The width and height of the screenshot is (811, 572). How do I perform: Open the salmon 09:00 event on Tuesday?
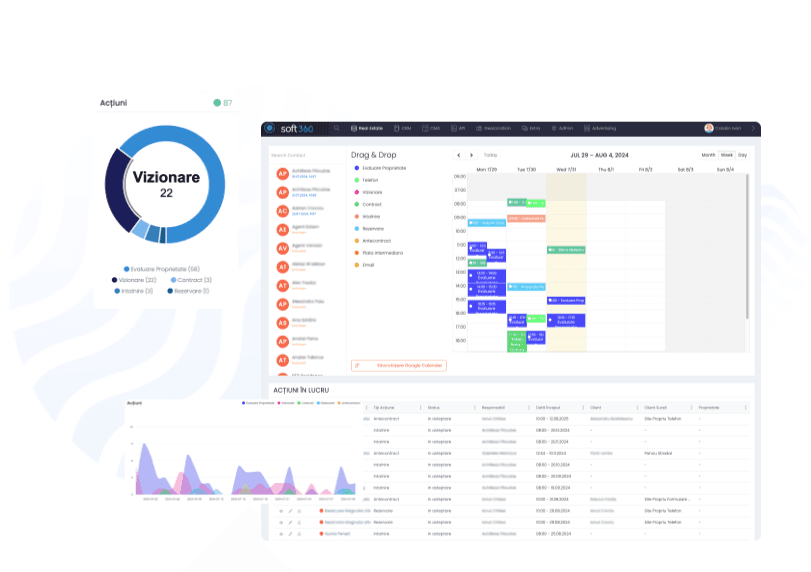point(526,219)
